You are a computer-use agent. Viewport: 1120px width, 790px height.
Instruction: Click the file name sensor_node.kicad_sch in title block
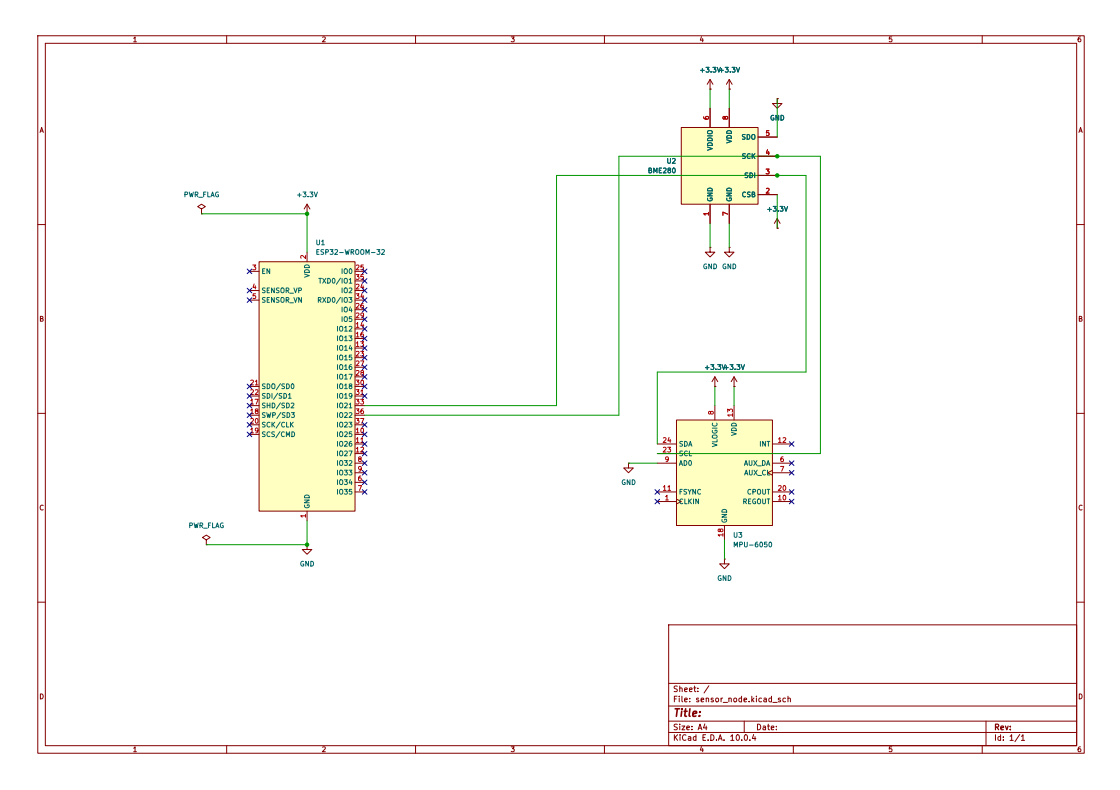tap(743, 699)
